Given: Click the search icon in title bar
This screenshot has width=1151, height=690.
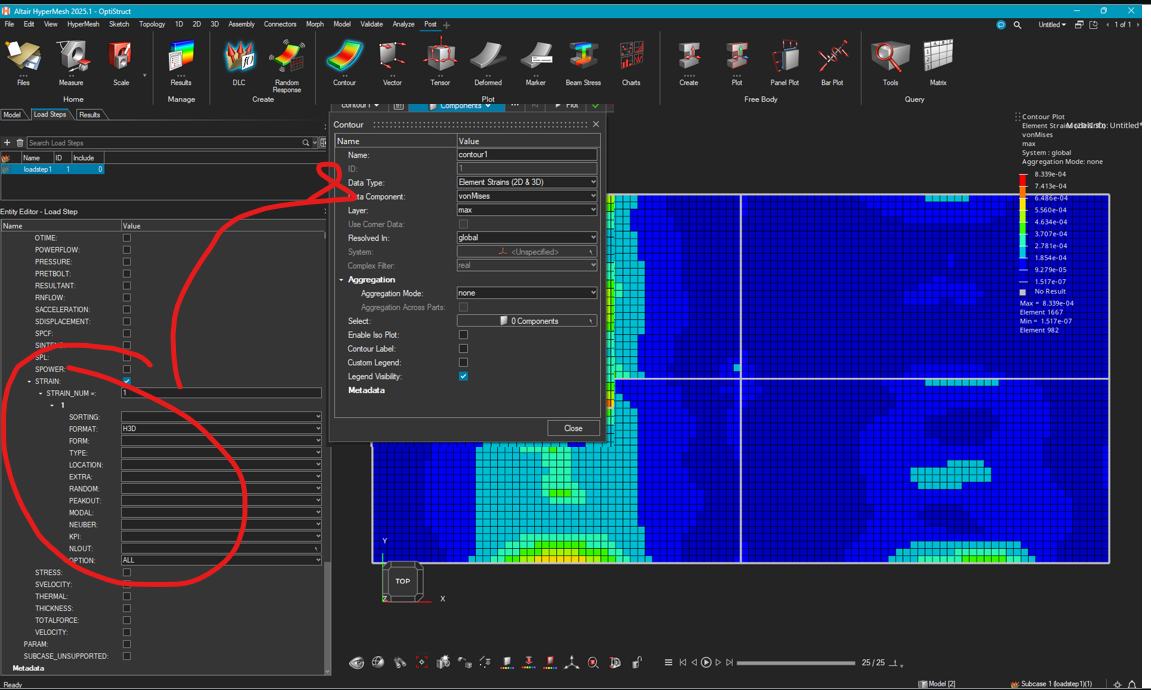Looking at the screenshot, I should 1017,24.
